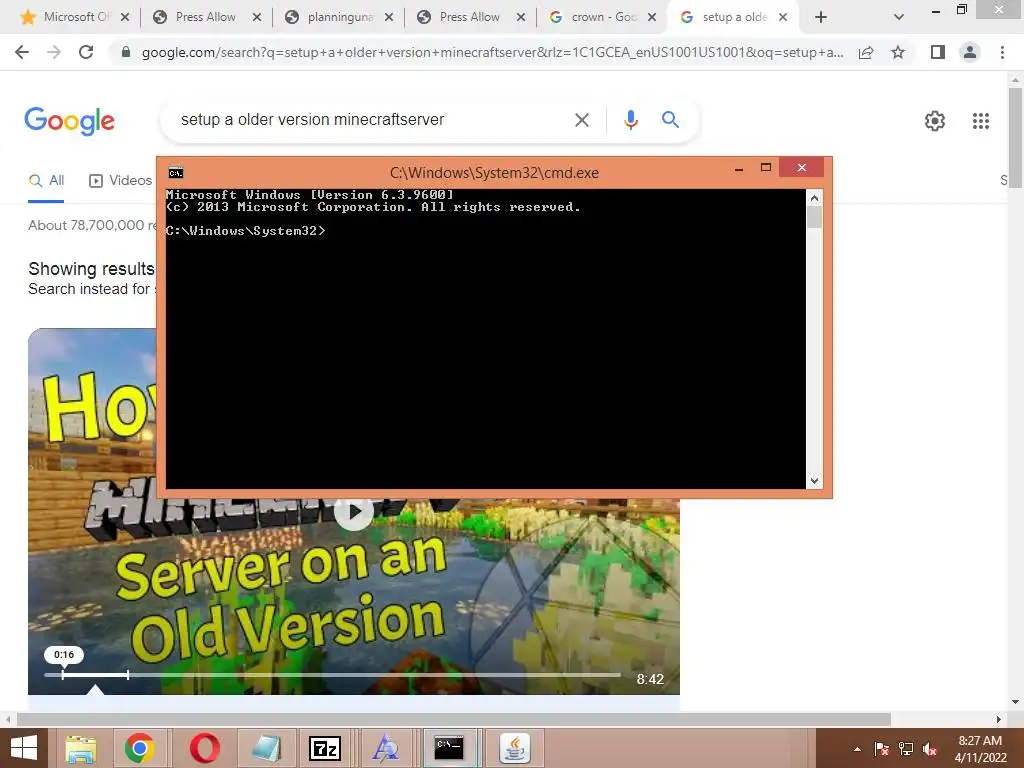
Task: Go back to the previous page
Action: coord(22,52)
